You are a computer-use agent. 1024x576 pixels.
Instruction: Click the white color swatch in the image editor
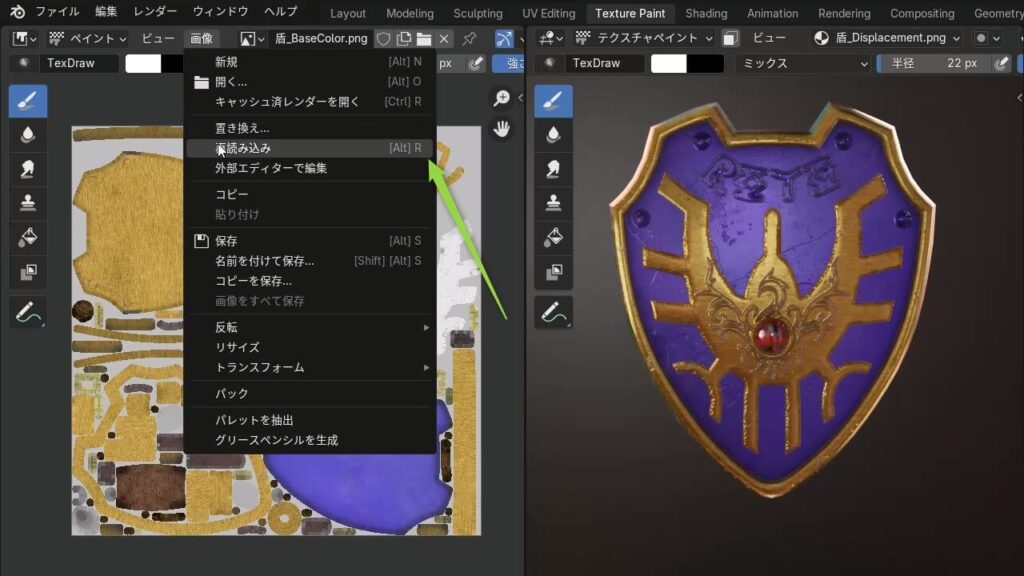coord(143,63)
